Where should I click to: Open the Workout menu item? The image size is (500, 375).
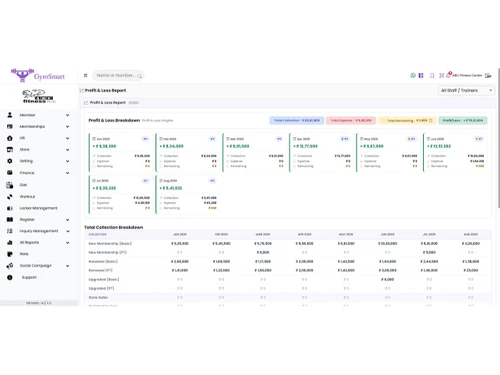pyautogui.click(x=27, y=197)
